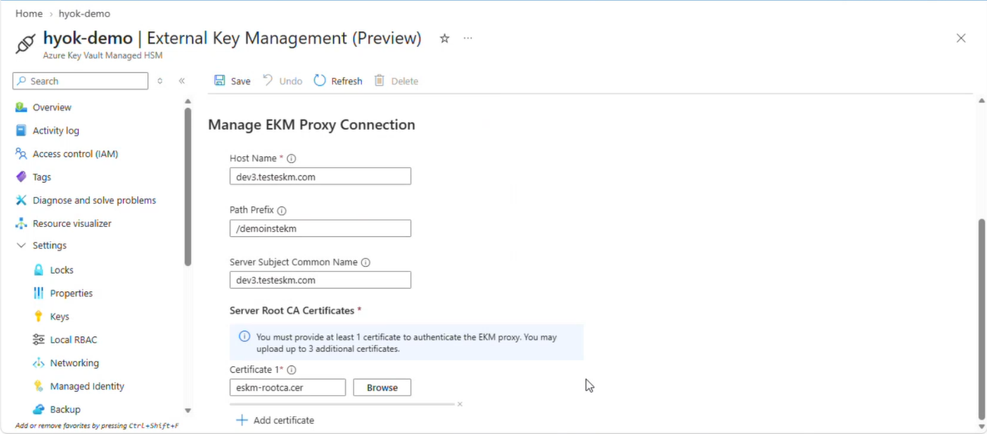Collapse the sidebar with double chevron
Viewport: 987px width, 434px height.
coord(181,81)
